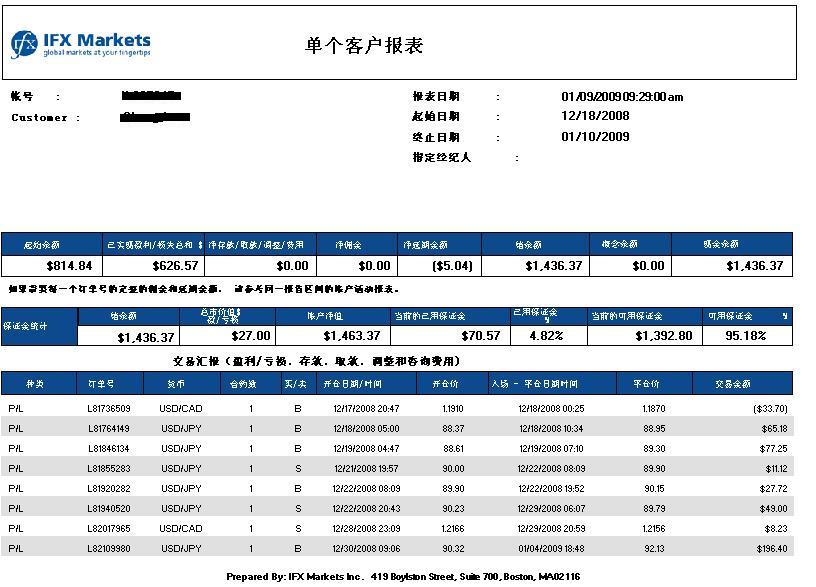
Task: Click trade amount $8.23
Action: (776, 529)
